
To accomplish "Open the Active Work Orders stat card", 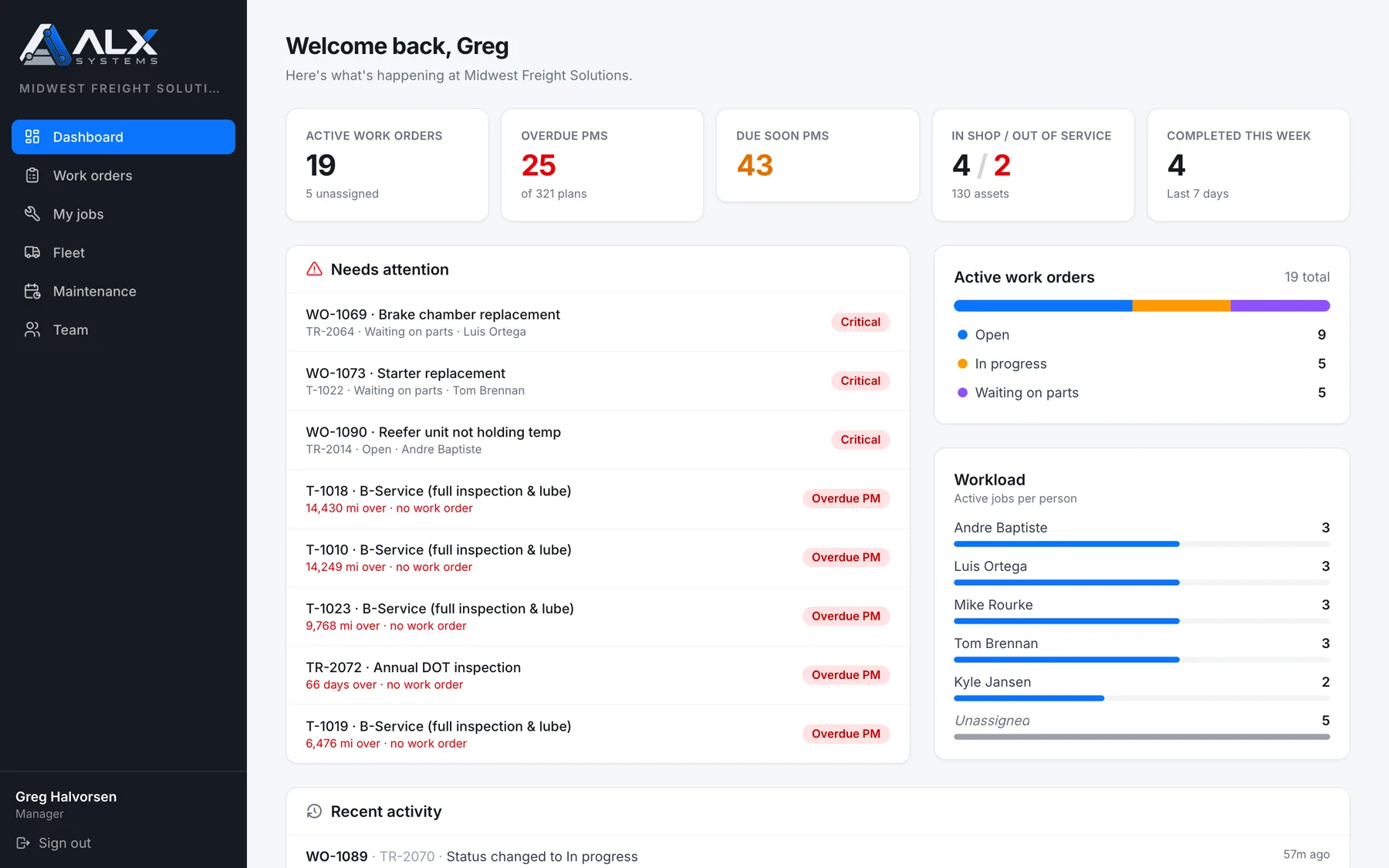I will coord(387,165).
